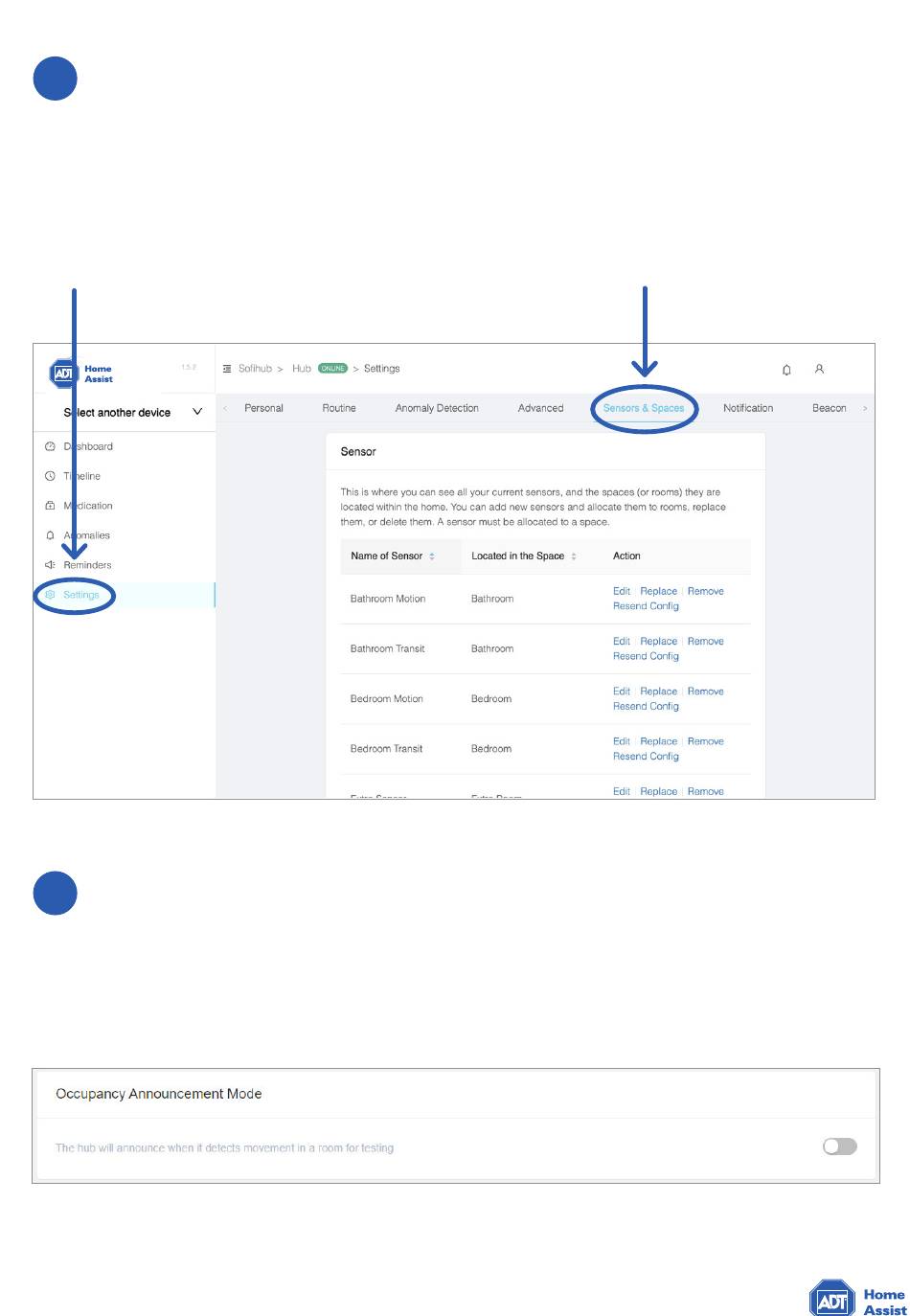Open the notification bell icon
This screenshot has width=910, height=1316.
pyautogui.click(x=786, y=370)
